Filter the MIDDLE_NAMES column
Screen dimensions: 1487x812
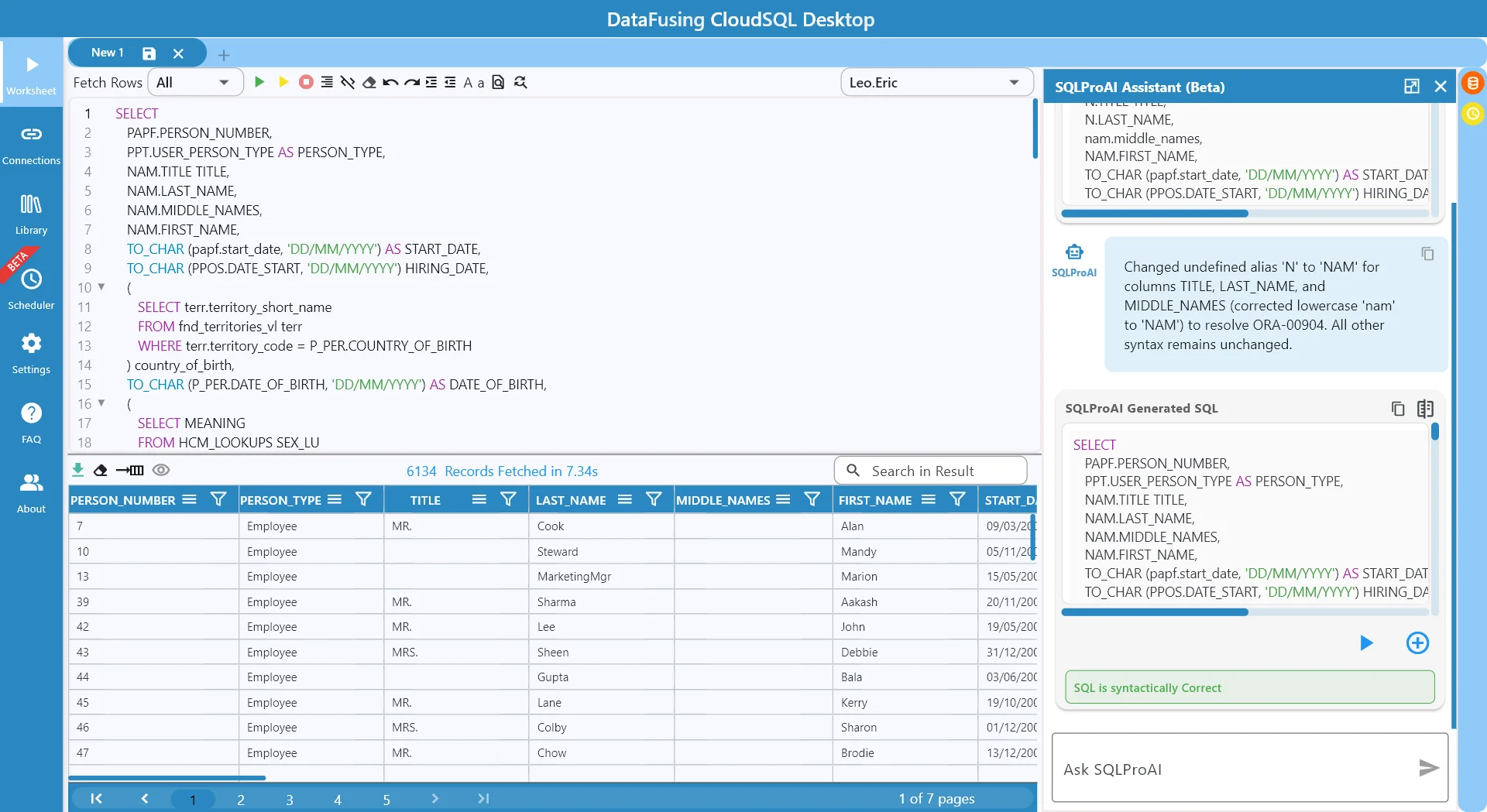812,499
